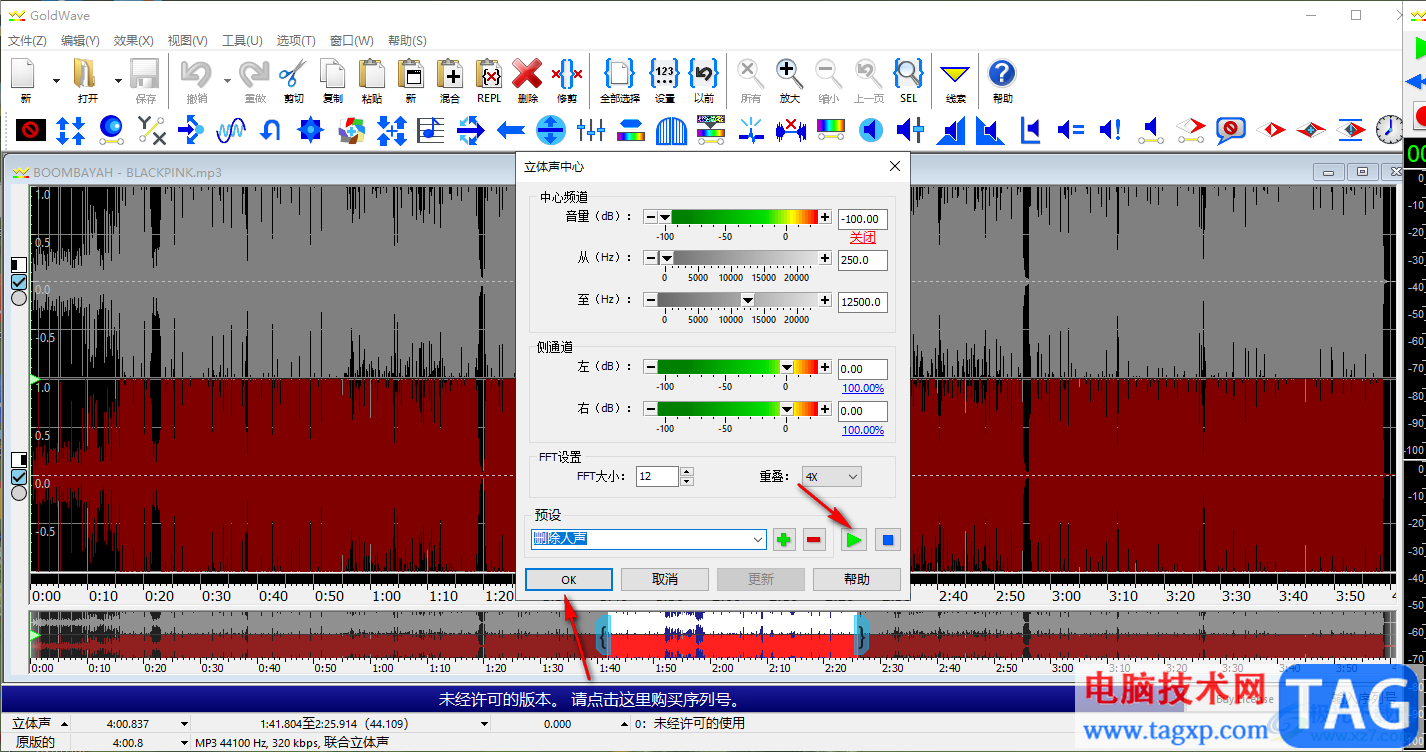Click the 关闭 link under volume value
Screen dimensions: 1426x752
tap(863, 238)
